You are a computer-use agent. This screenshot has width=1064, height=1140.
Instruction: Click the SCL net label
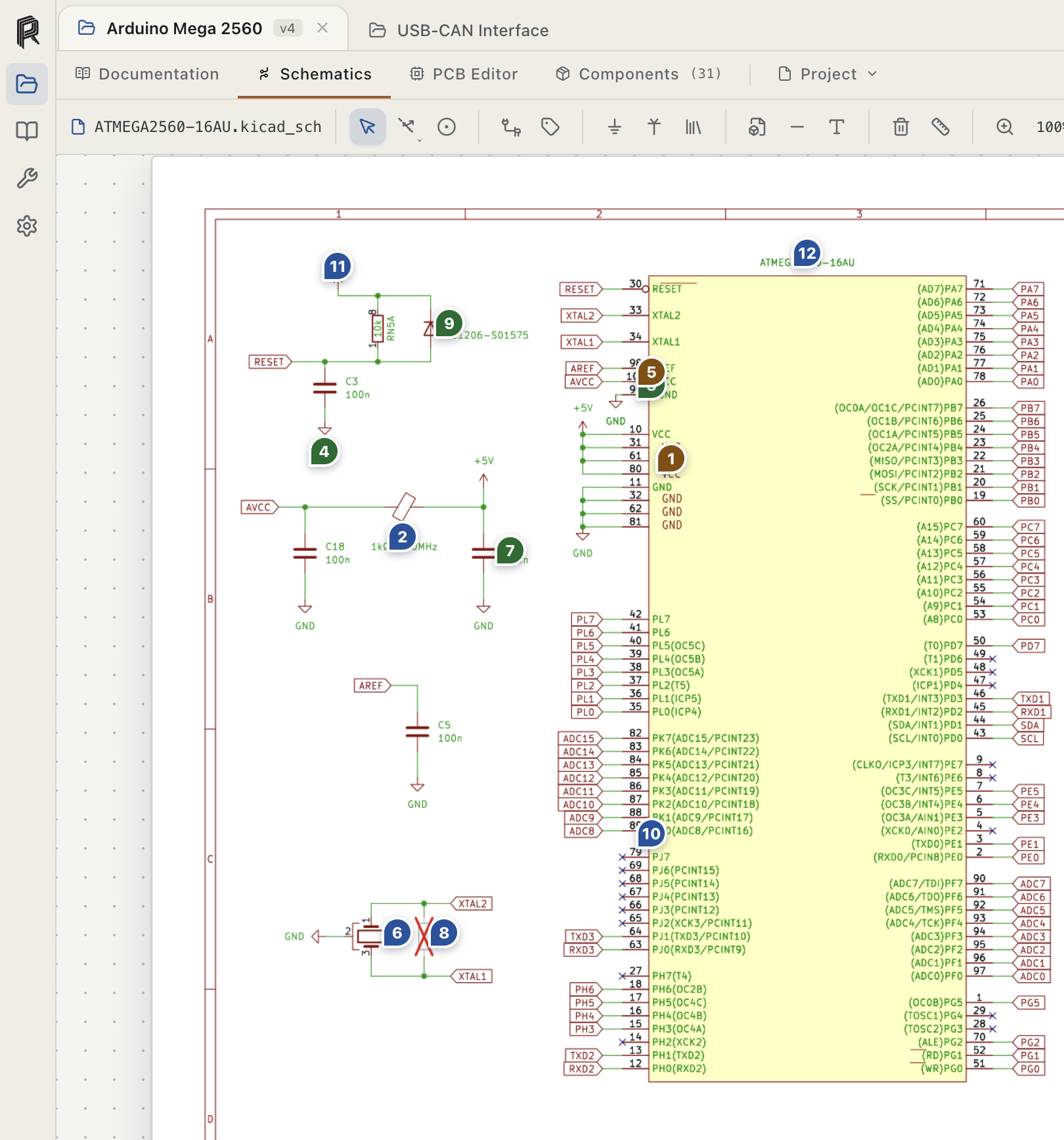[1029, 738]
